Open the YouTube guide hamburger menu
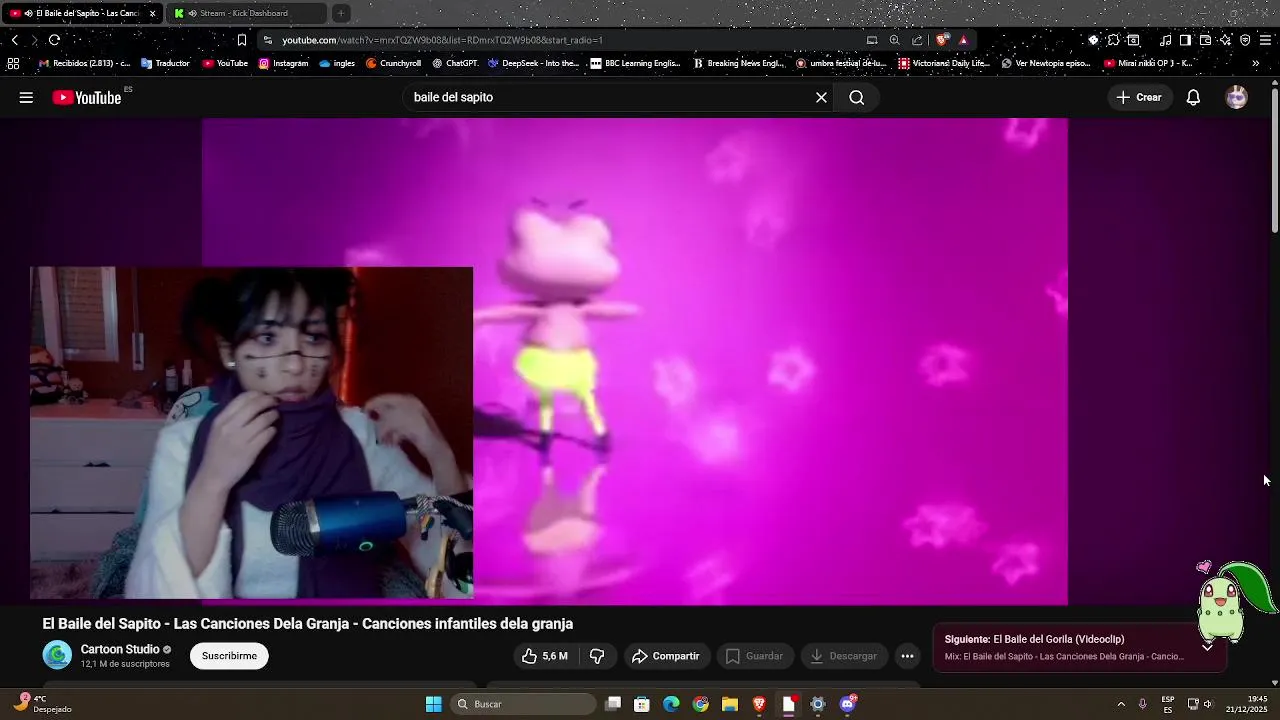 pyautogui.click(x=26, y=97)
